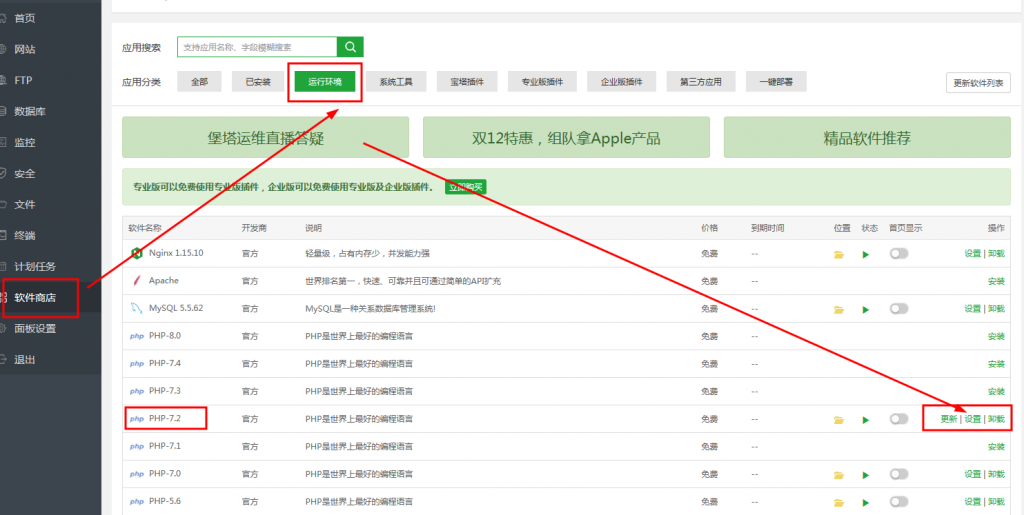Click the PHP-7.3 php logo icon
This screenshot has width=1024, height=515.
136,392
